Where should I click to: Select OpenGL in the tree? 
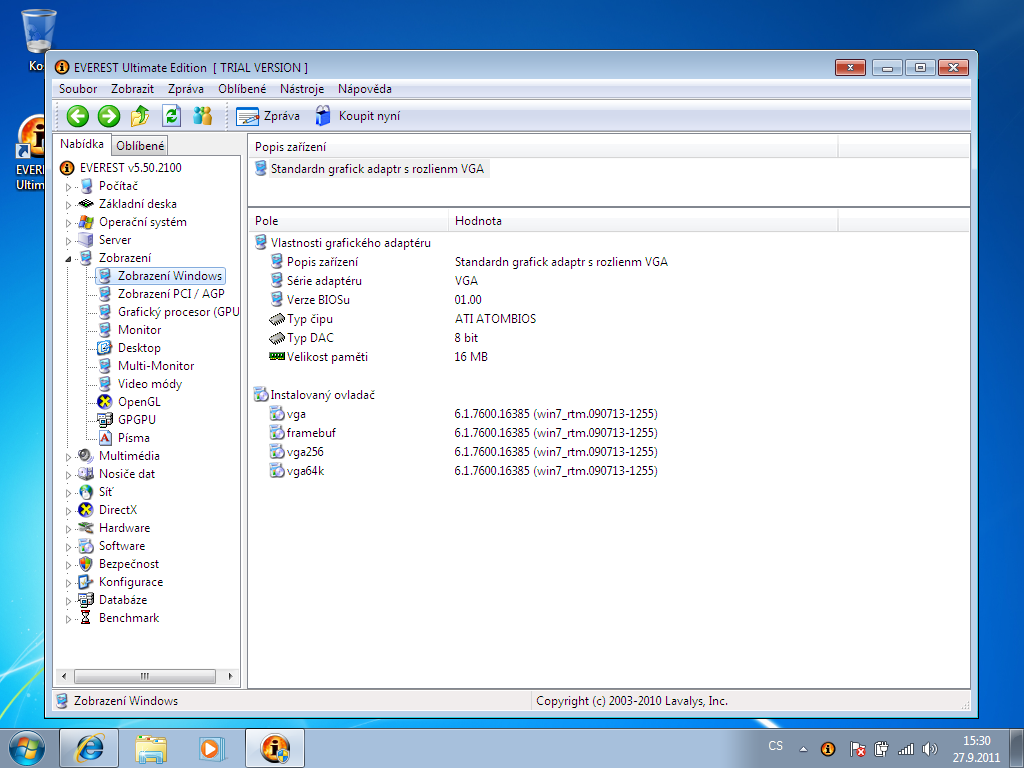pyautogui.click(x=138, y=402)
